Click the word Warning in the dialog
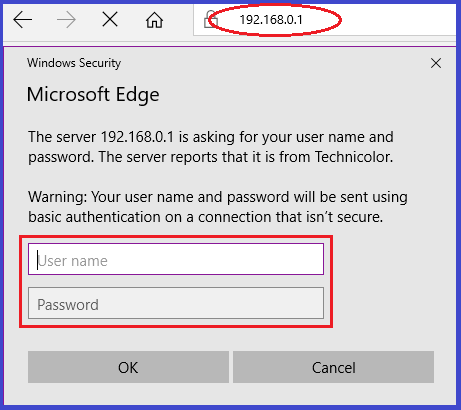The height and width of the screenshot is (410, 461). (57, 197)
